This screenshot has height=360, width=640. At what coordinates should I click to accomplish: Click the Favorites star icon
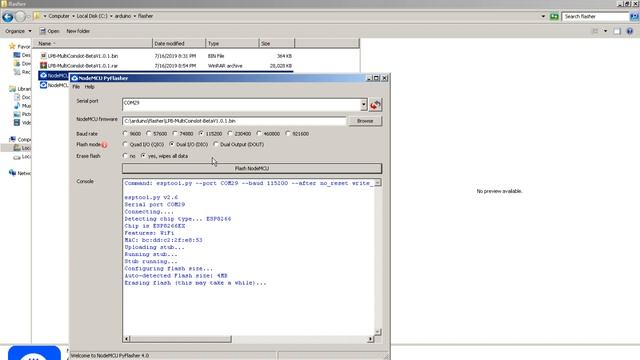pos(12,46)
